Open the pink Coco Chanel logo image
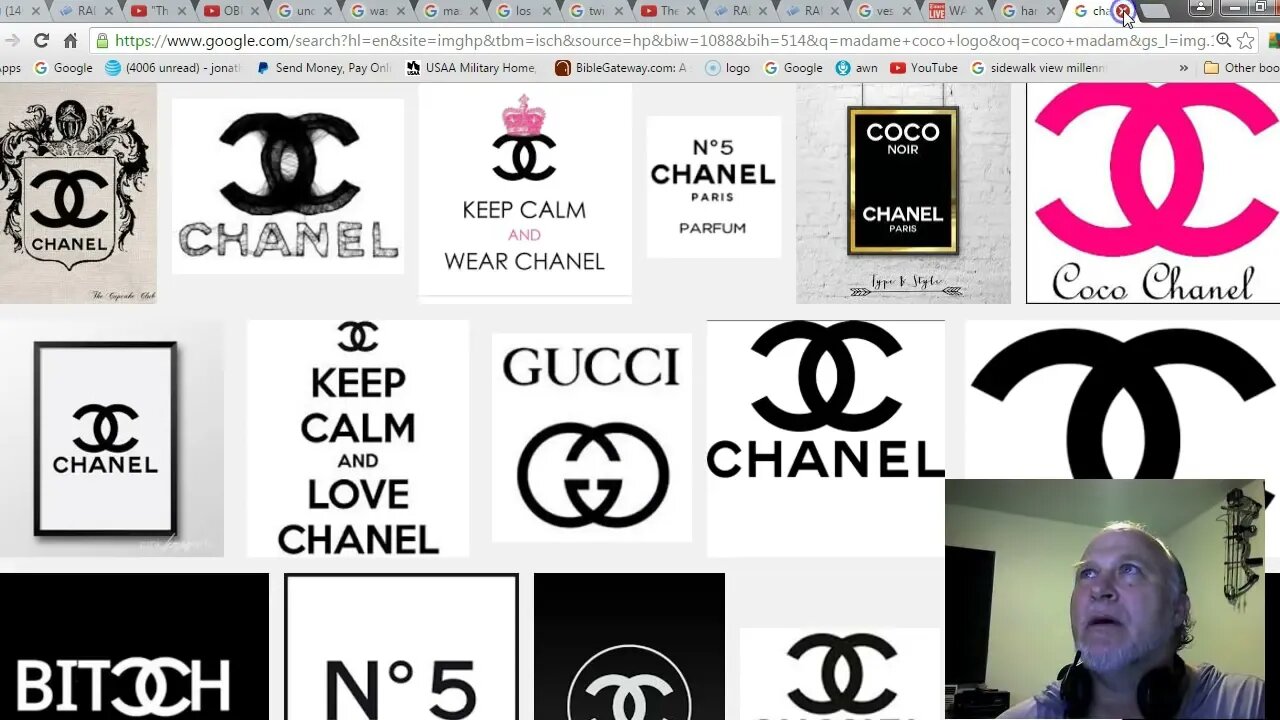This screenshot has height=720, width=1280. pos(1153,193)
